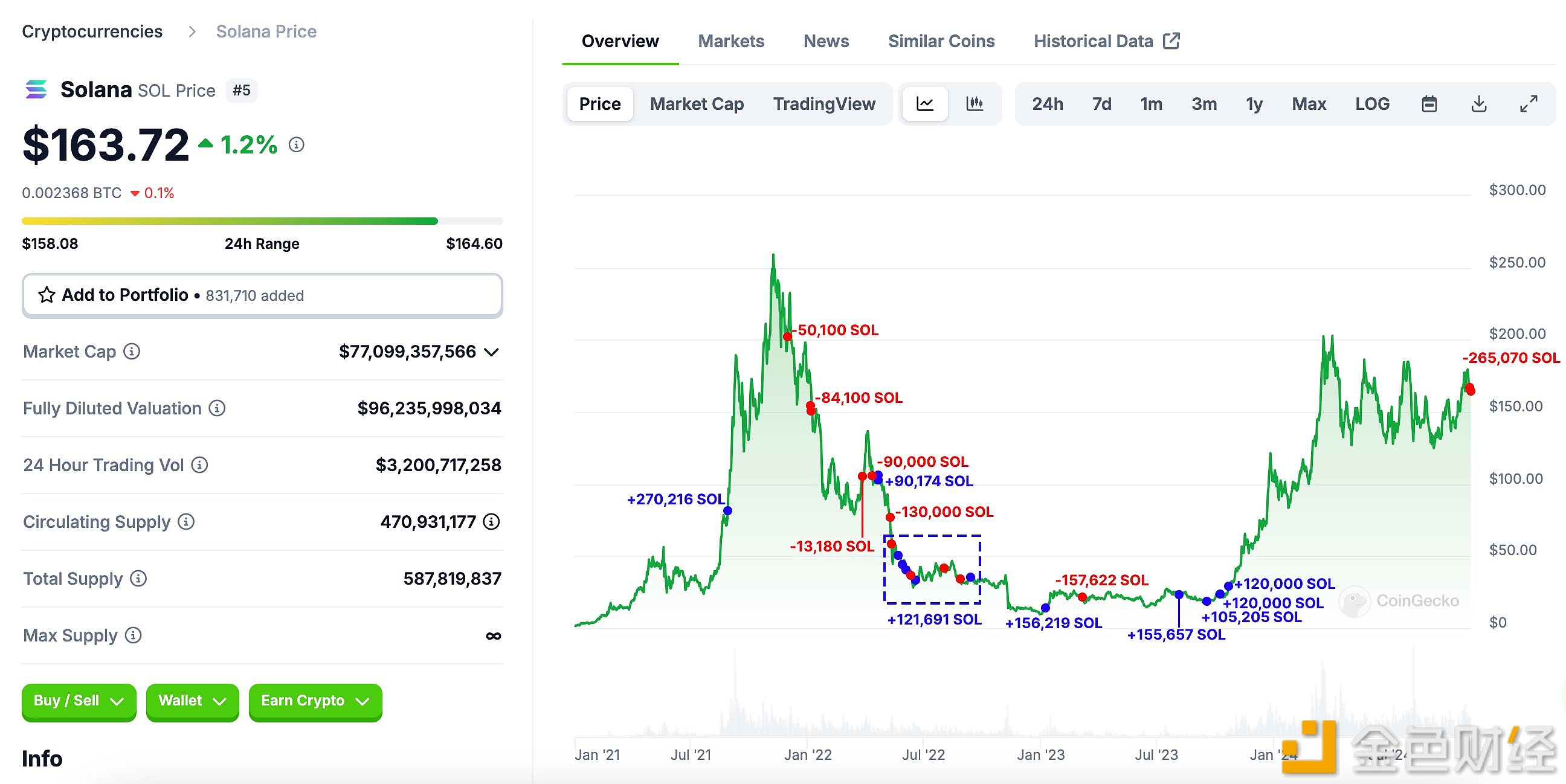
Task: Toggle LOG scale on chart
Action: pos(1372,104)
